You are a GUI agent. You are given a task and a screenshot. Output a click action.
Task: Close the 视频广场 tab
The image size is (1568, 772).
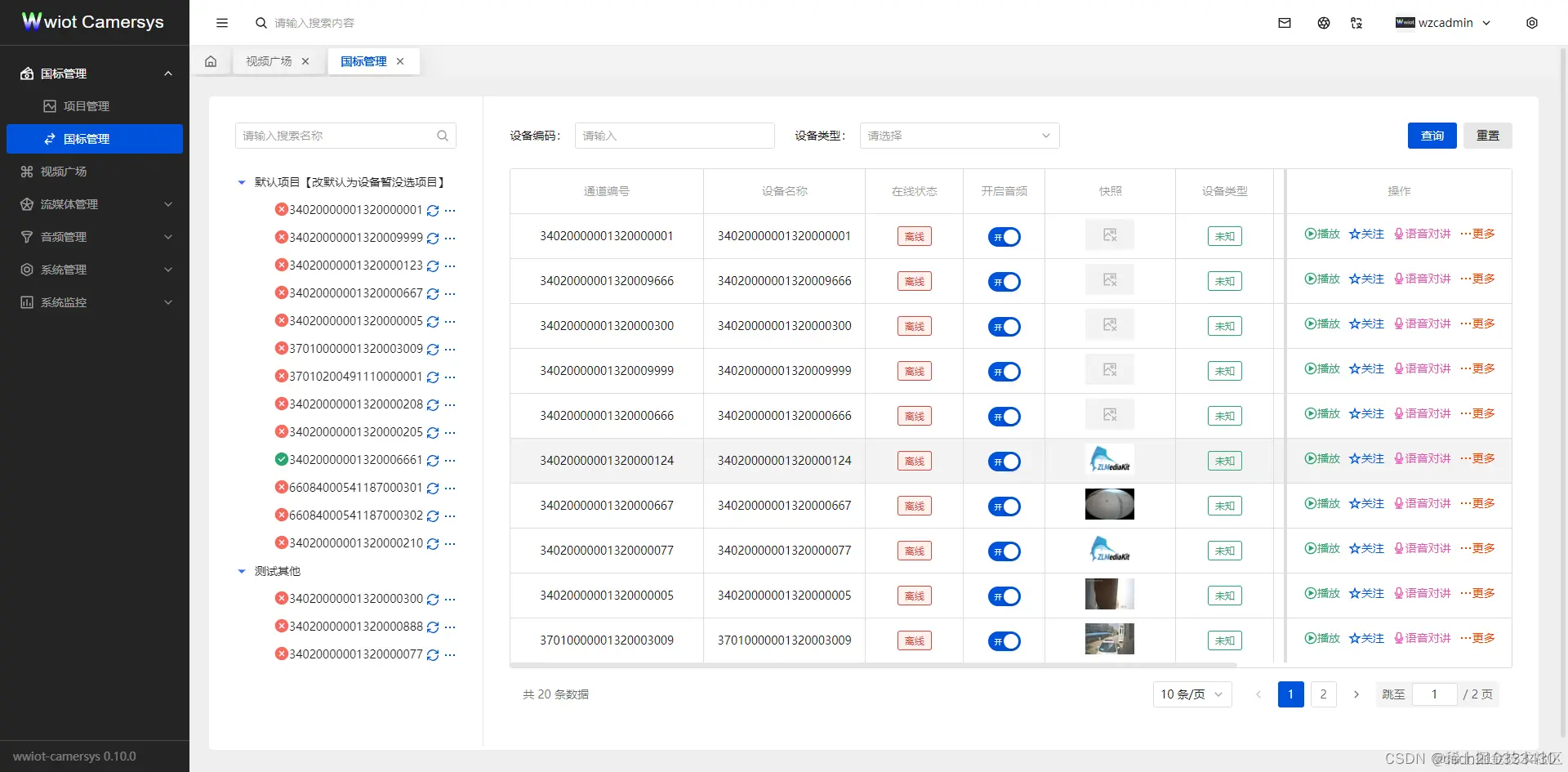click(305, 61)
